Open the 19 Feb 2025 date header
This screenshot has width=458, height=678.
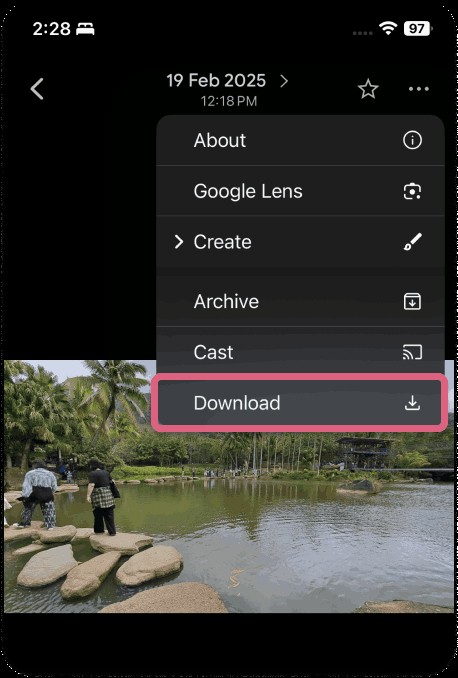(216, 81)
